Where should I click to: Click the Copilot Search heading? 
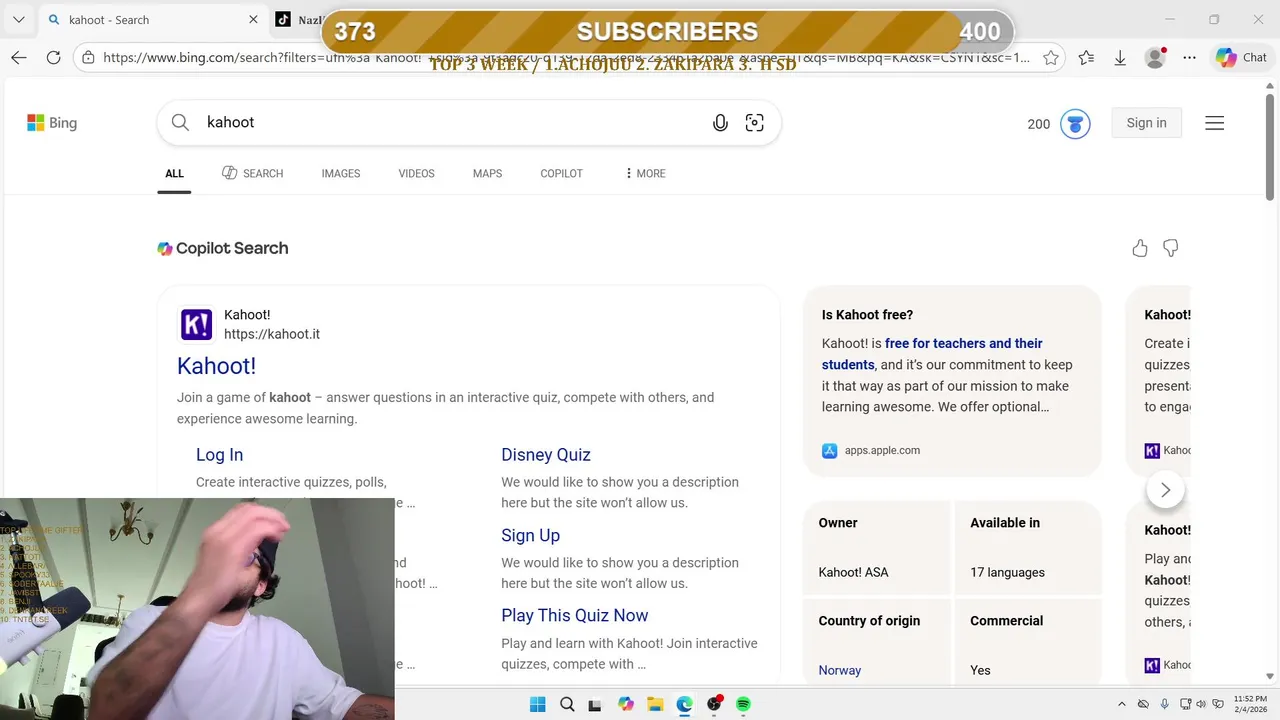pyautogui.click(x=222, y=248)
